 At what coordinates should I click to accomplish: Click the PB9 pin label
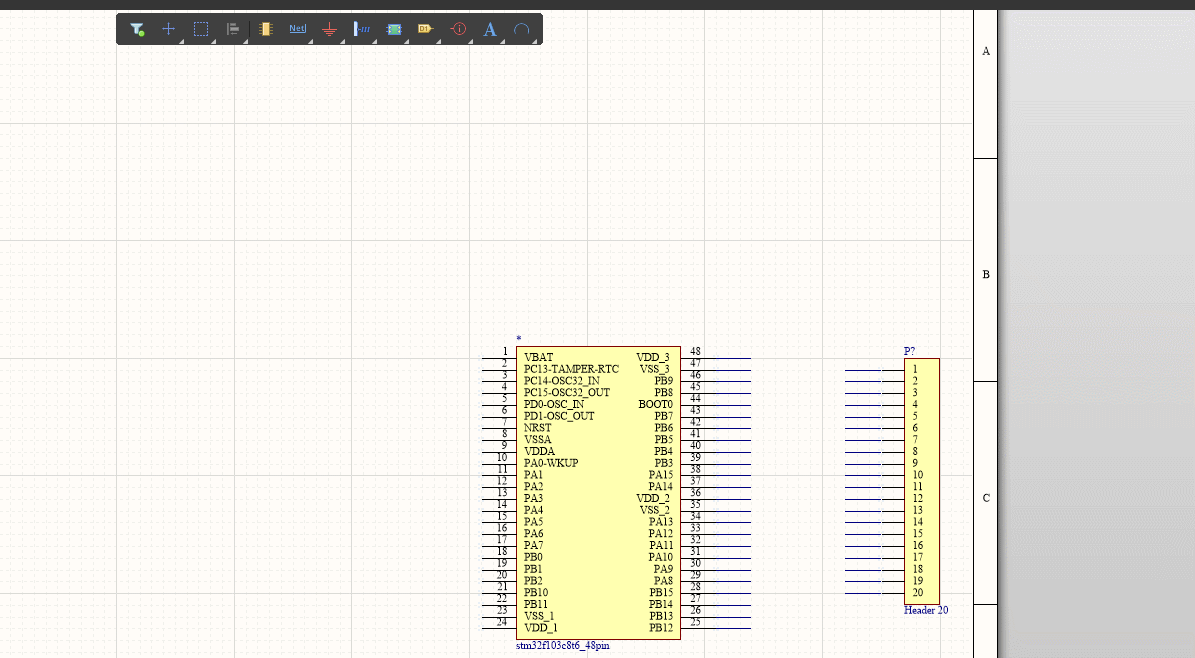pyautogui.click(x=664, y=380)
